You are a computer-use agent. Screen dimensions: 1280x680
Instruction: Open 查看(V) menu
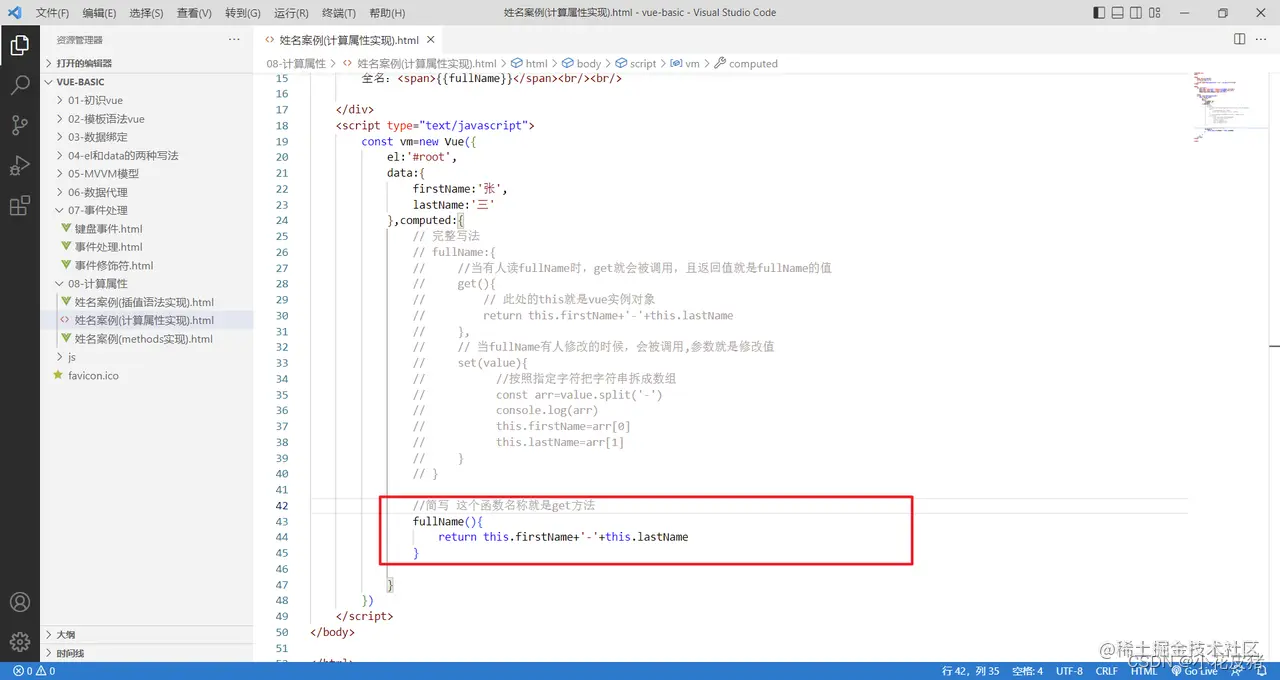[x=194, y=13]
